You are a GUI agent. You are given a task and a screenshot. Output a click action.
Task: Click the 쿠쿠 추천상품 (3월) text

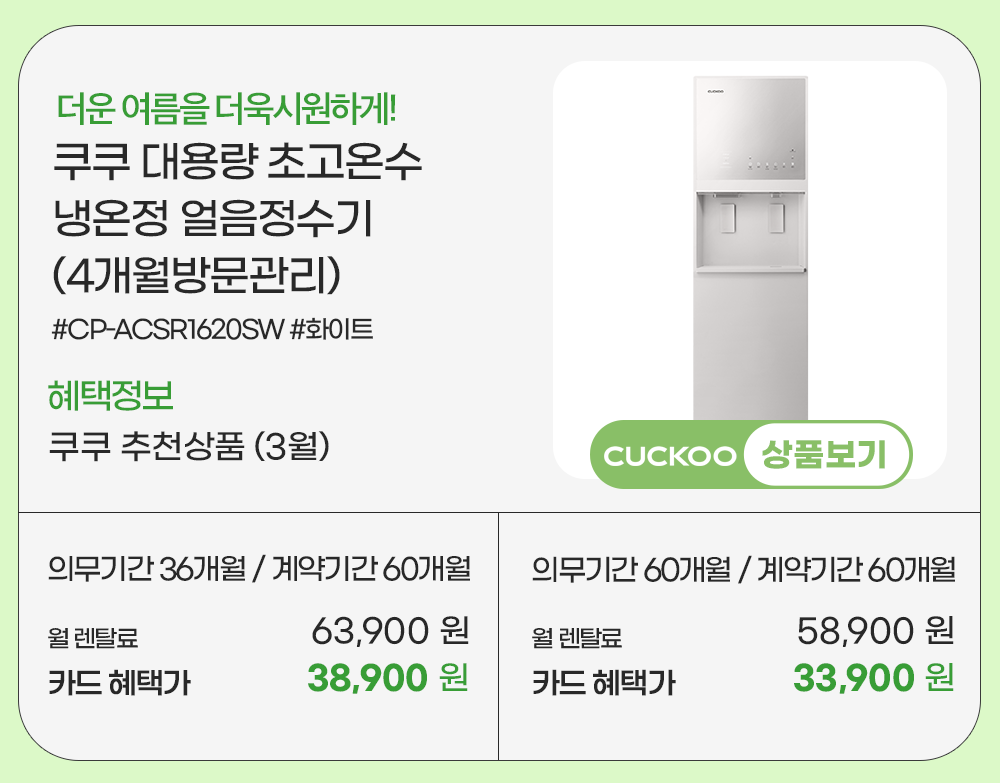[190, 445]
